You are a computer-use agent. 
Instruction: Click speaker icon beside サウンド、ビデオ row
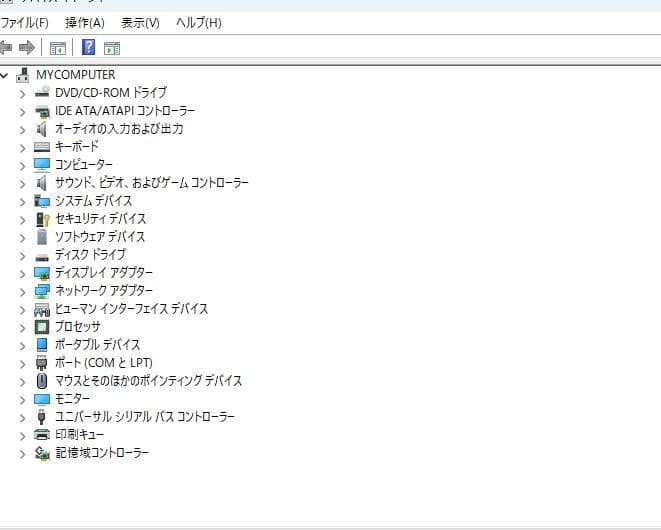tap(41, 183)
